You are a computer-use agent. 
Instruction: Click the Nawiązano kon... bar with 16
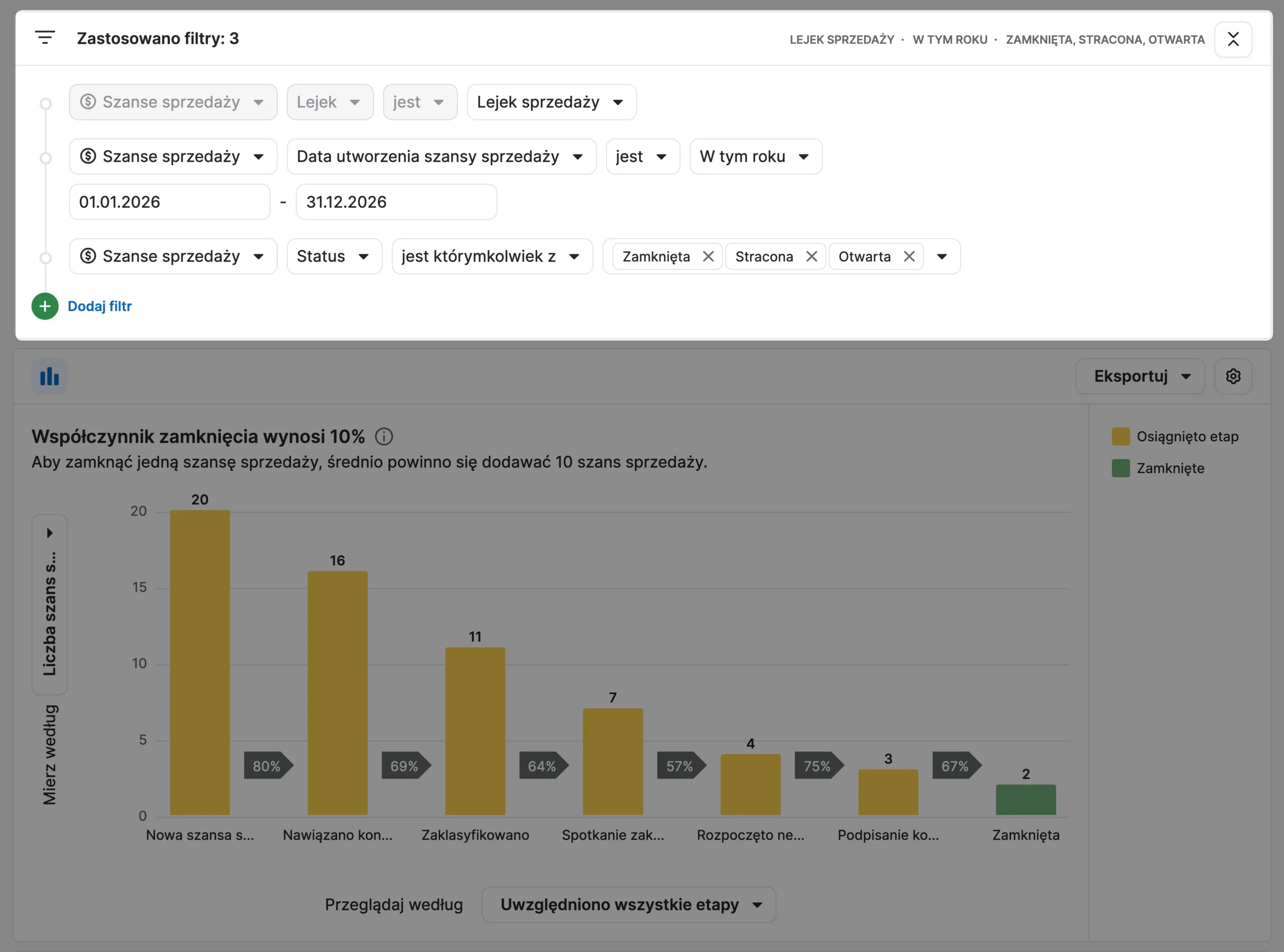[338, 693]
